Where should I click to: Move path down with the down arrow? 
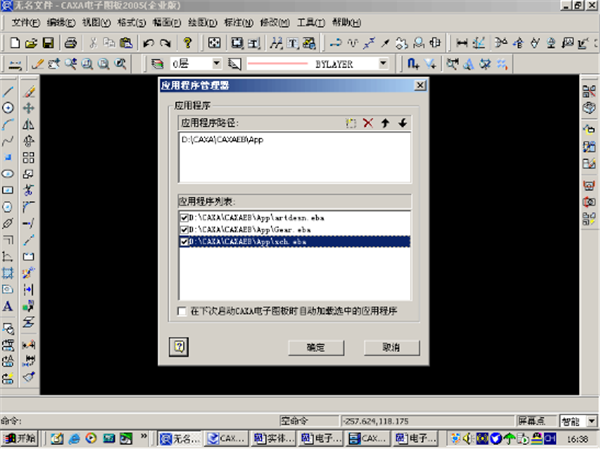pos(402,122)
